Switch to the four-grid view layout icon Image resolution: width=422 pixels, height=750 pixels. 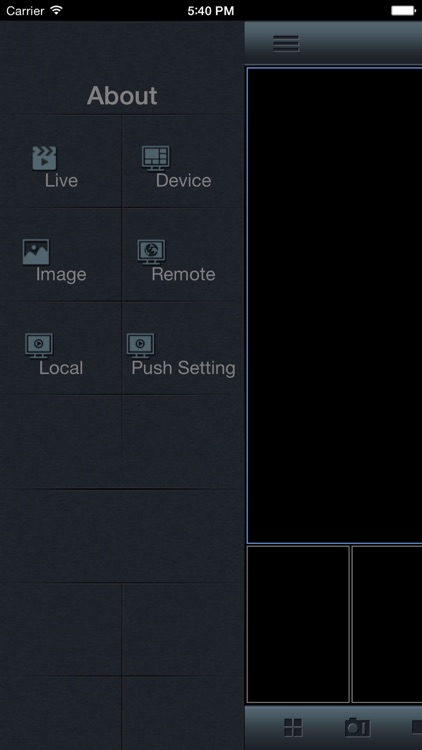coord(293,728)
